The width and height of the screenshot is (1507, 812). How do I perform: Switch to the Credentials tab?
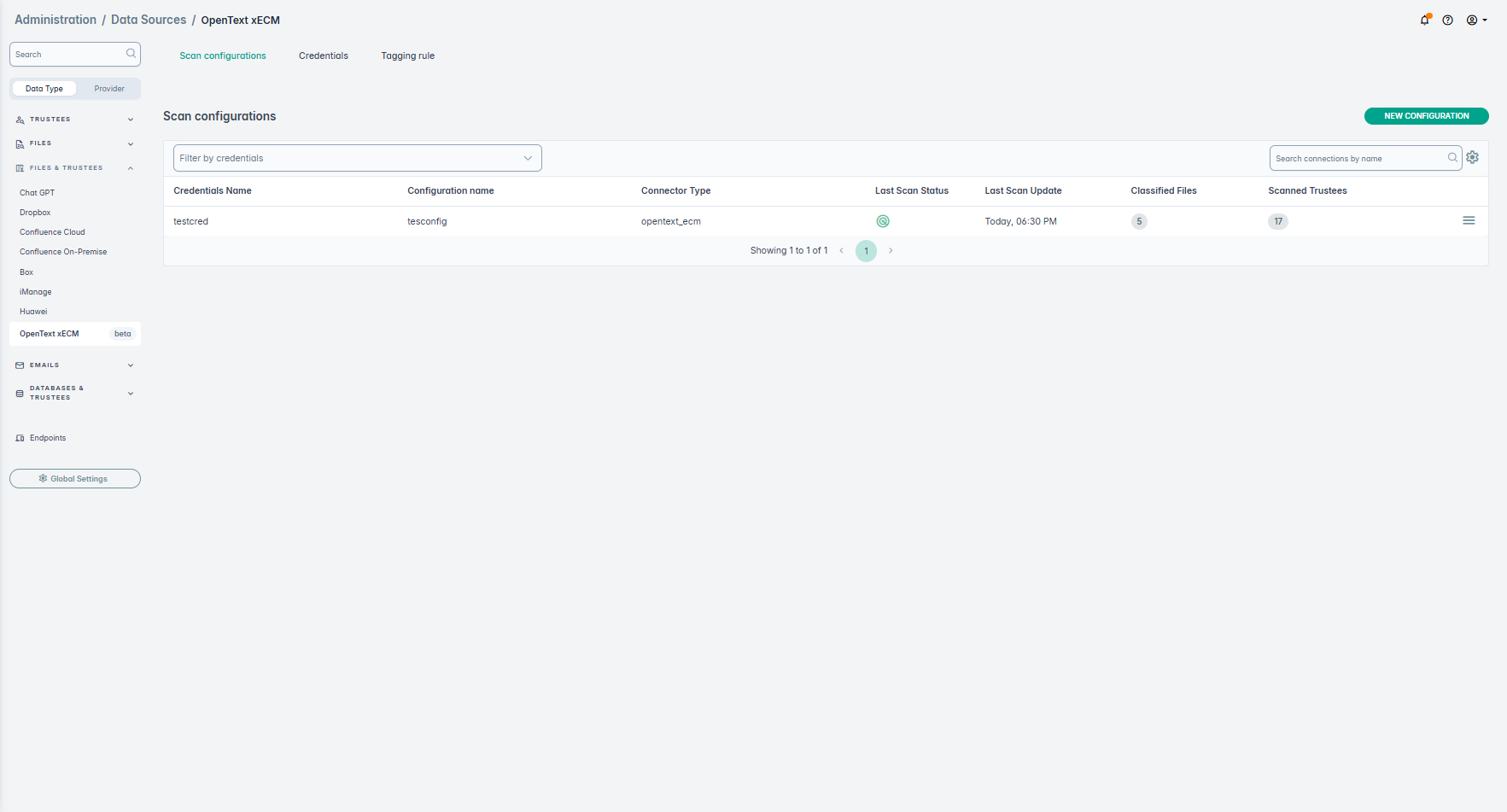click(324, 56)
